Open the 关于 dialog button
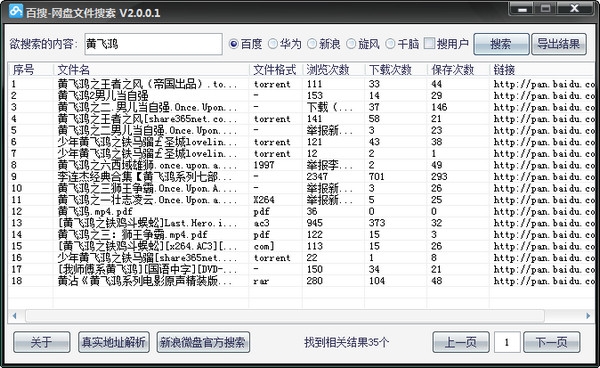 click(x=42, y=342)
